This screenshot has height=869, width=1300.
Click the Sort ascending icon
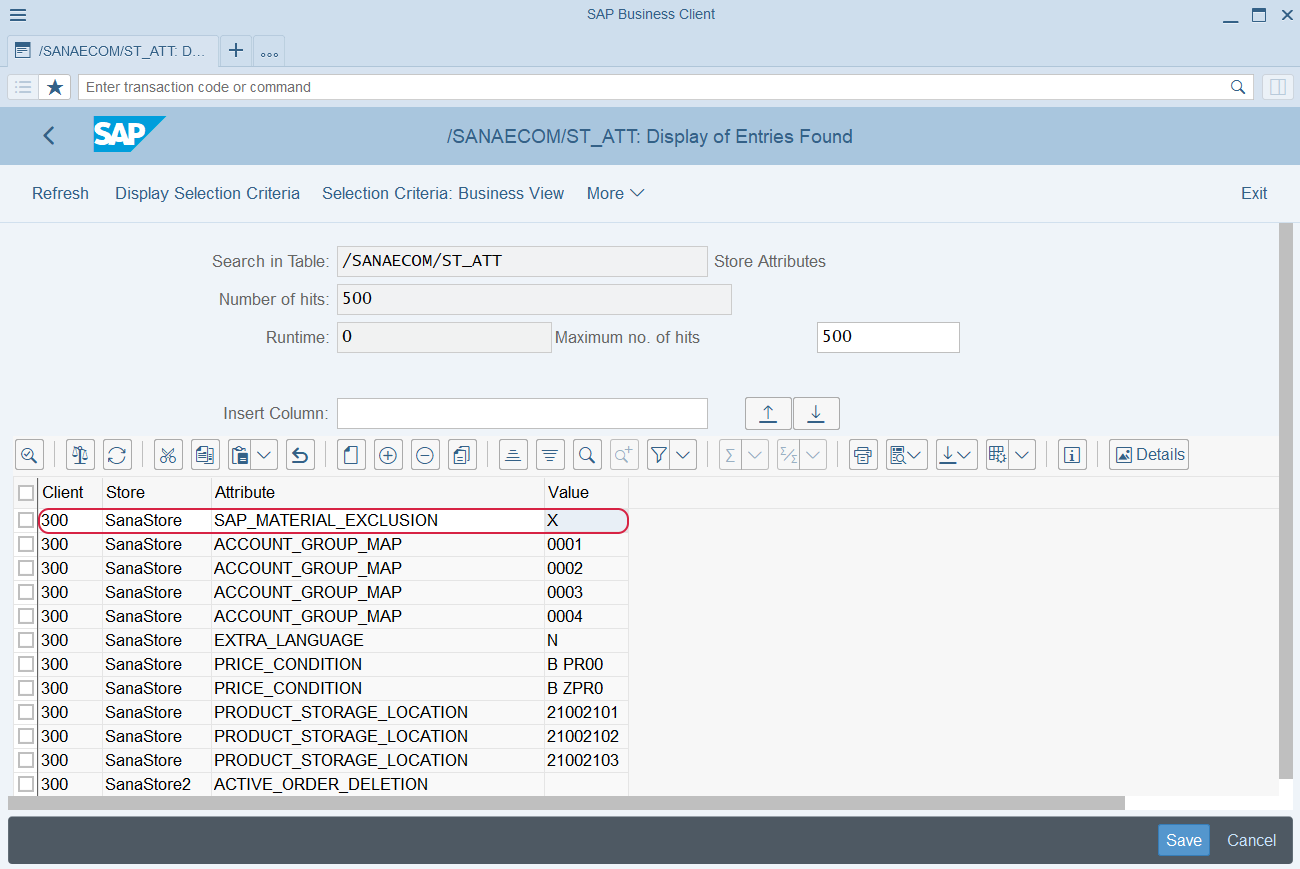tap(513, 455)
